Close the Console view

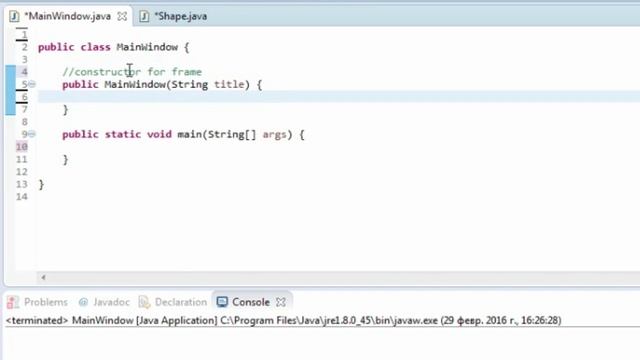(281, 302)
